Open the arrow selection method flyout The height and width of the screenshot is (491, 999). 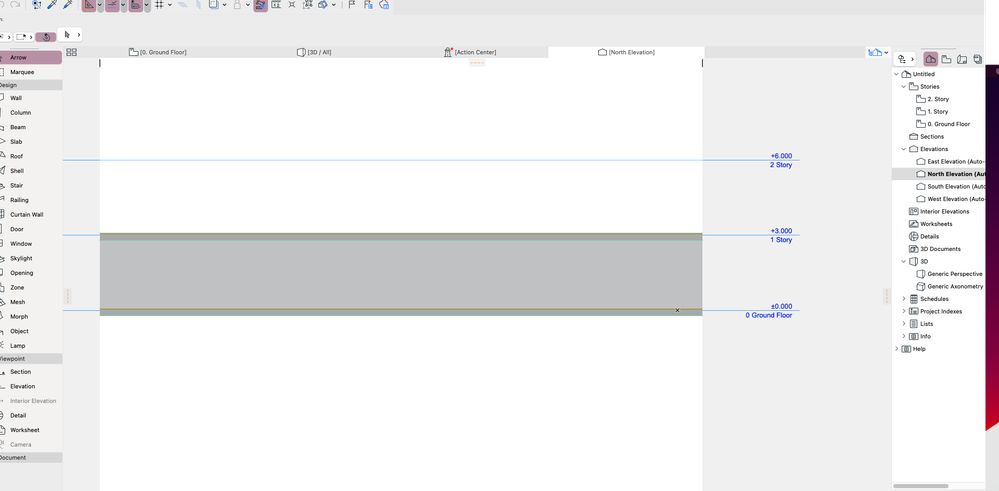[x=71, y=34]
